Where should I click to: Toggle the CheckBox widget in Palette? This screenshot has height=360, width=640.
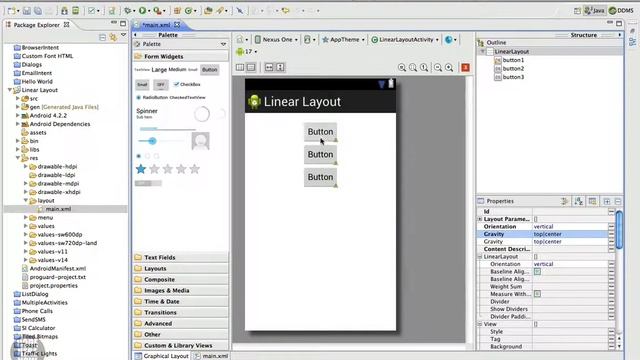click(187, 84)
